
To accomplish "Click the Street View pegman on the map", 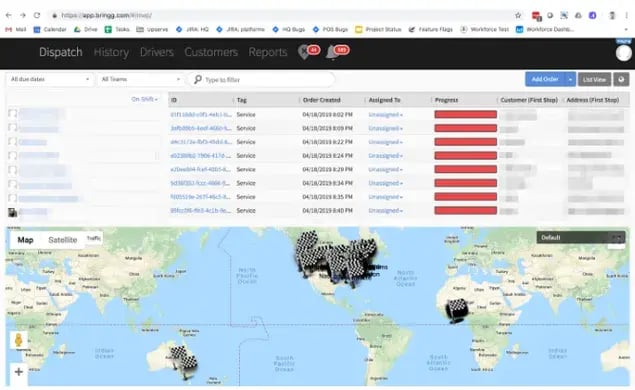I will [x=18, y=340].
